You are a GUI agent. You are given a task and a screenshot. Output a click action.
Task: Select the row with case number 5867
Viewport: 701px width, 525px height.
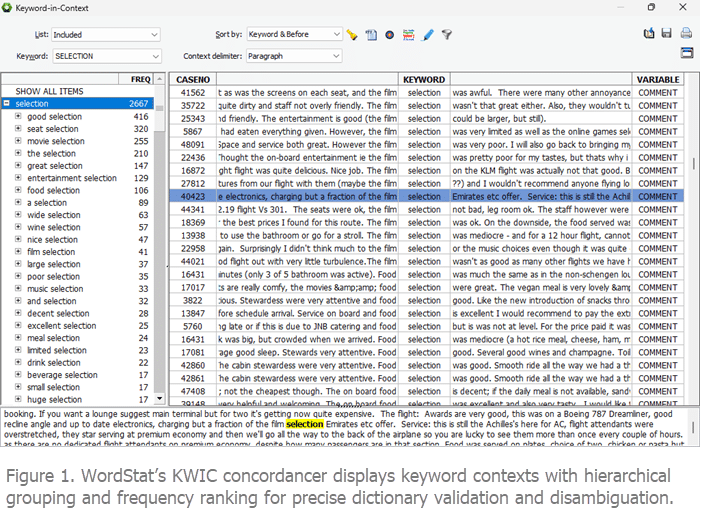(427, 131)
